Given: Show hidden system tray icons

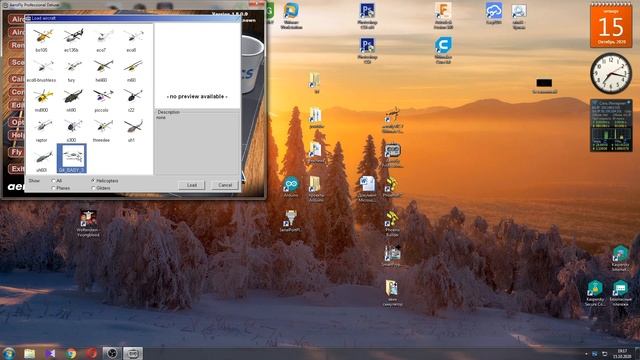Looking at the screenshot, I should coord(586,353).
